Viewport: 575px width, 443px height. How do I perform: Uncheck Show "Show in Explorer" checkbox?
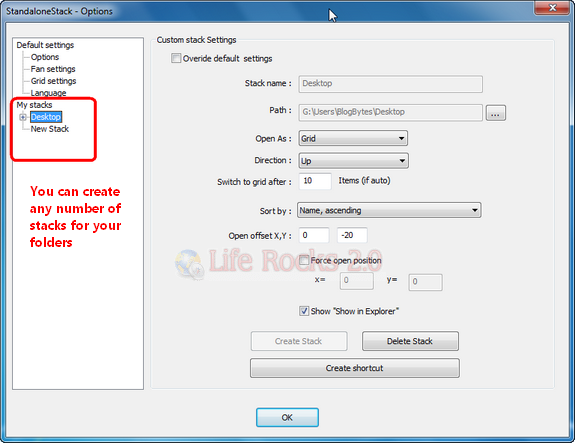[x=304, y=311]
